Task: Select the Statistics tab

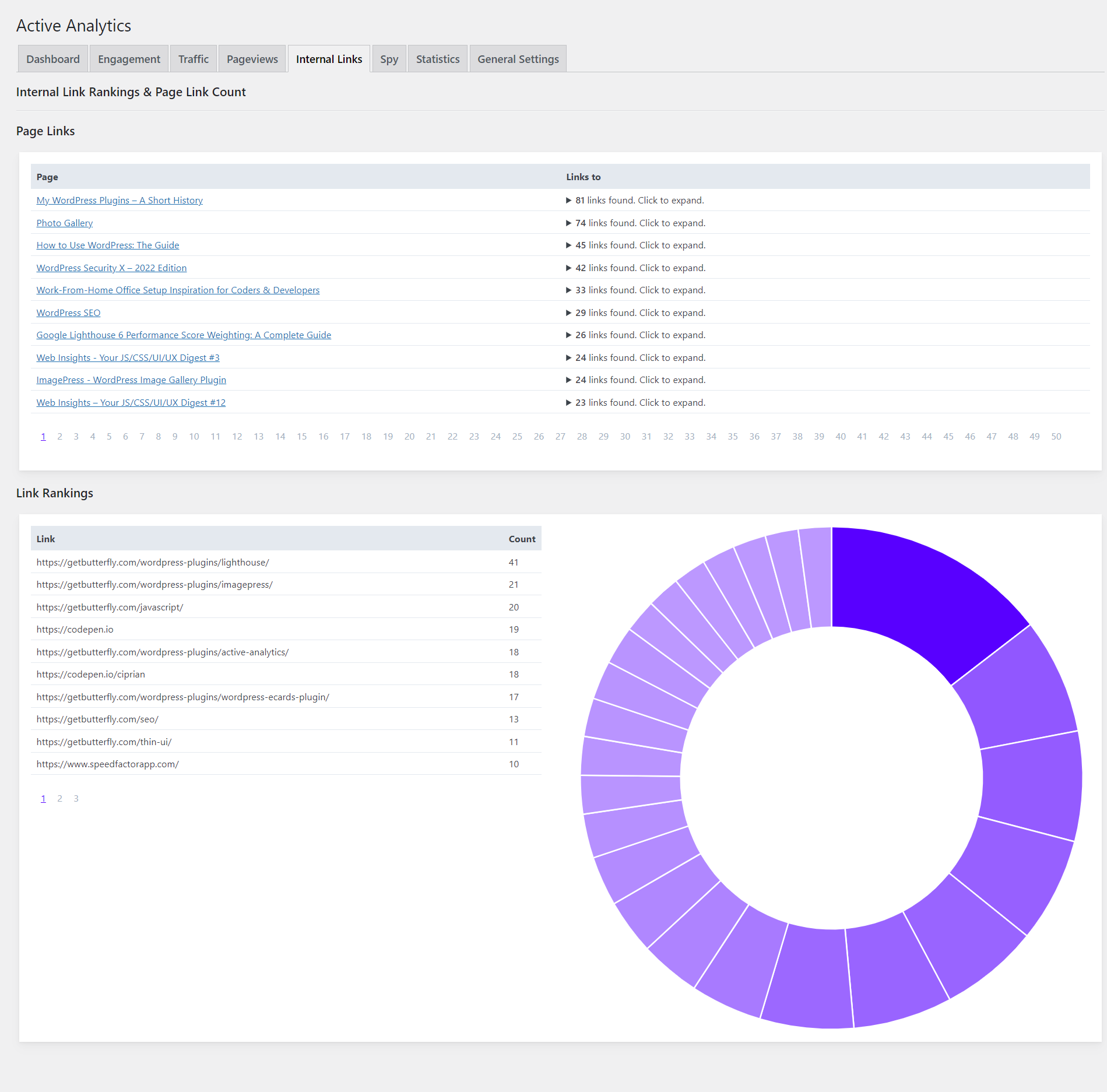Action: click(x=438, y=59)
